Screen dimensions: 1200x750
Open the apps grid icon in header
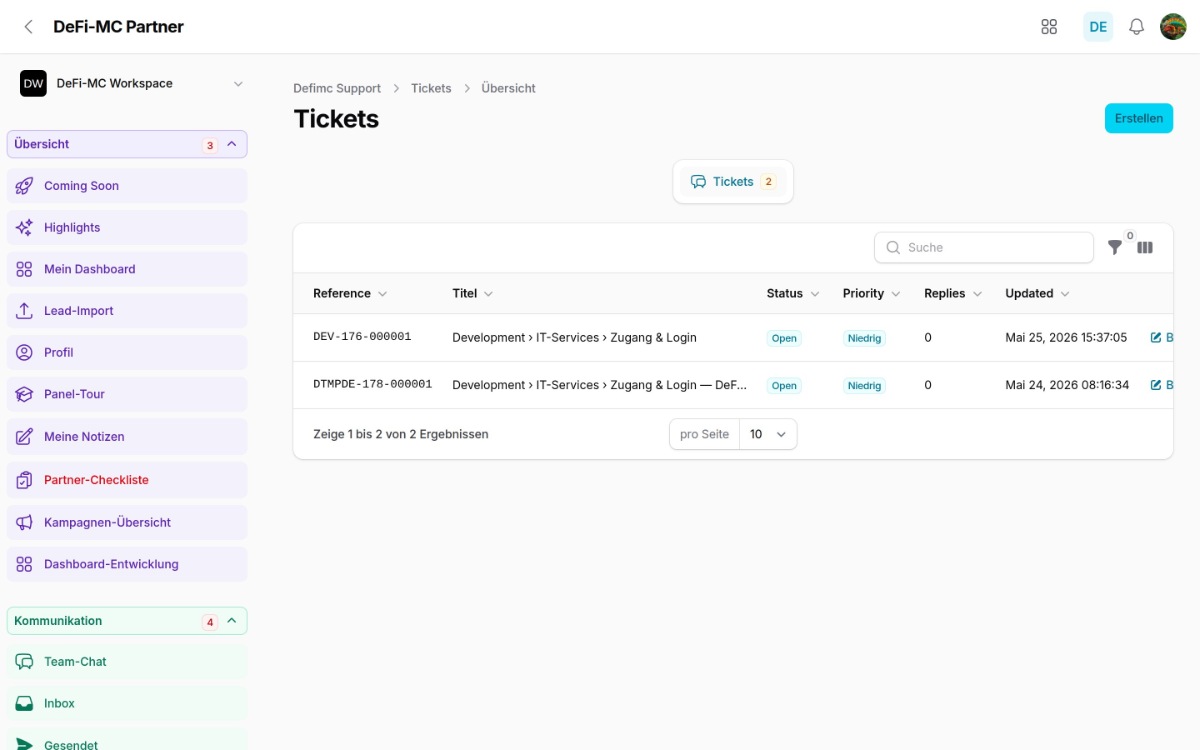1049,27
